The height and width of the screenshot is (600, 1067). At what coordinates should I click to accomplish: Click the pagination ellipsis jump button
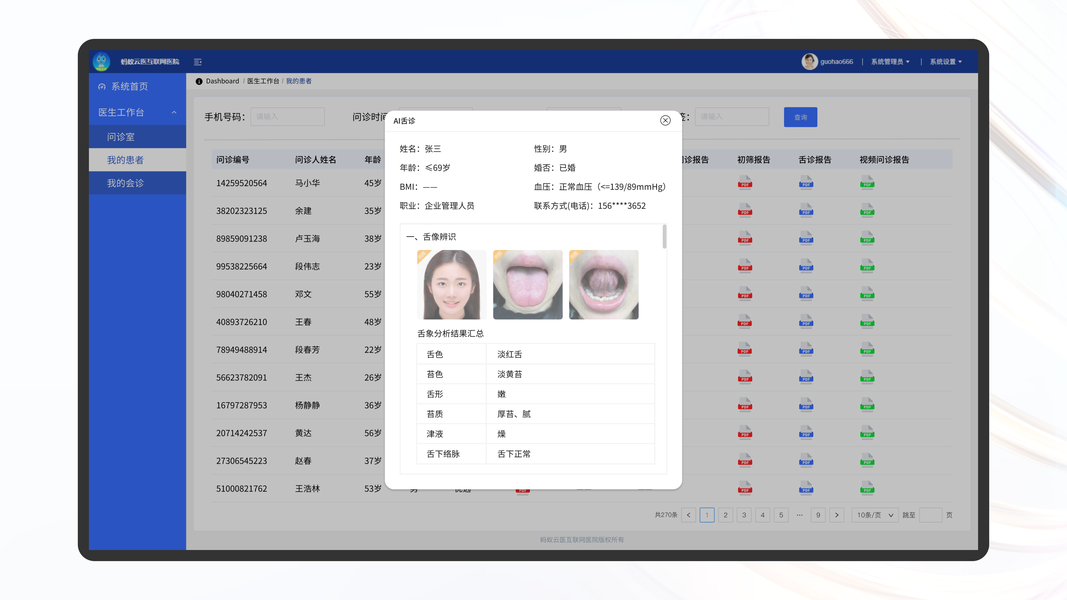800,515
